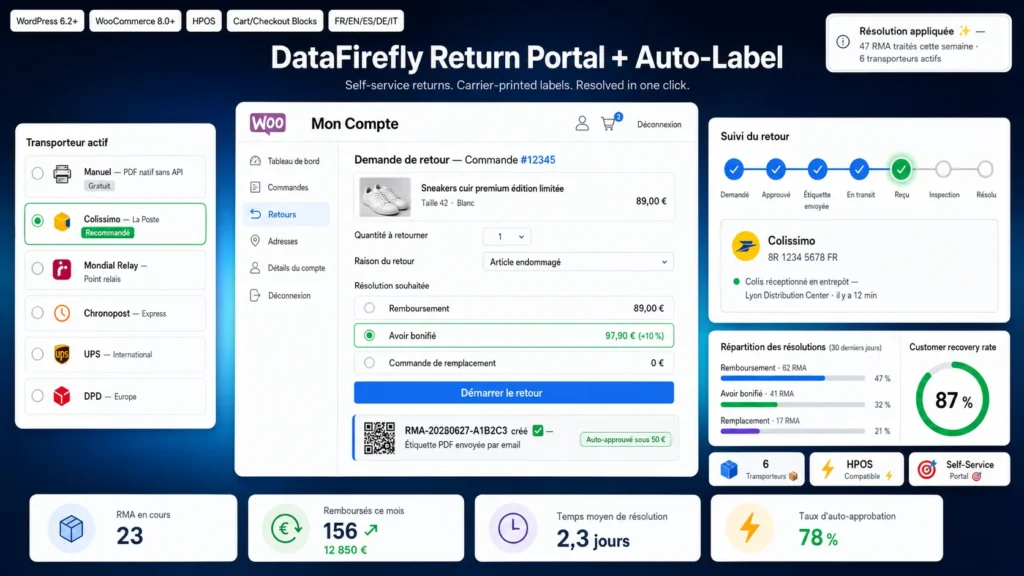This screenshot has height=576, width=1024.
Task: Click the Remplacement progress bar
Action: (x=792, y=431)
